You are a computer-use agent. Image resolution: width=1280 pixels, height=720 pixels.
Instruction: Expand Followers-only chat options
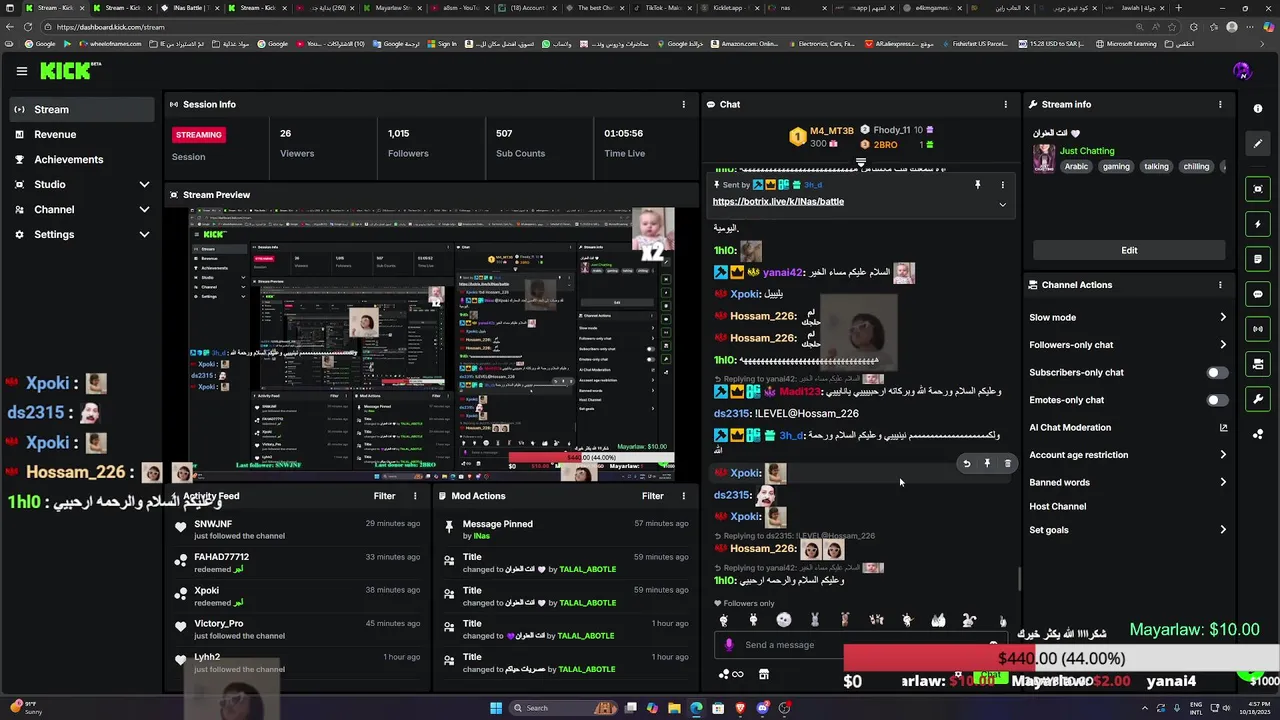click(1223, 345)
